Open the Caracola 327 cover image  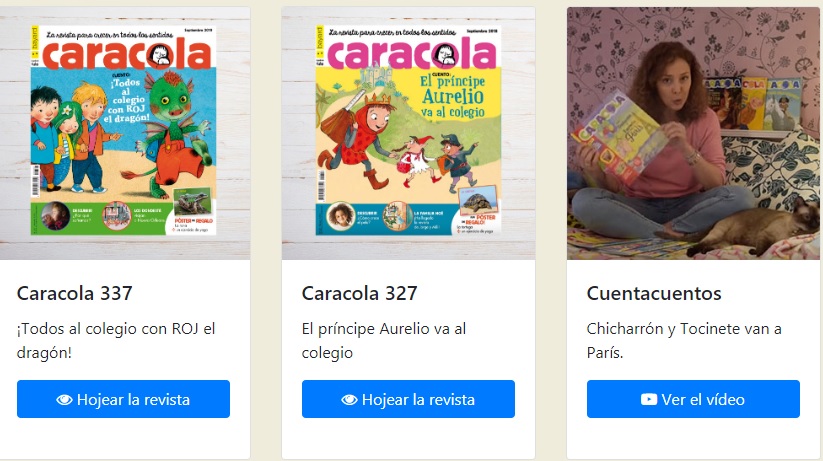(408, 133)
